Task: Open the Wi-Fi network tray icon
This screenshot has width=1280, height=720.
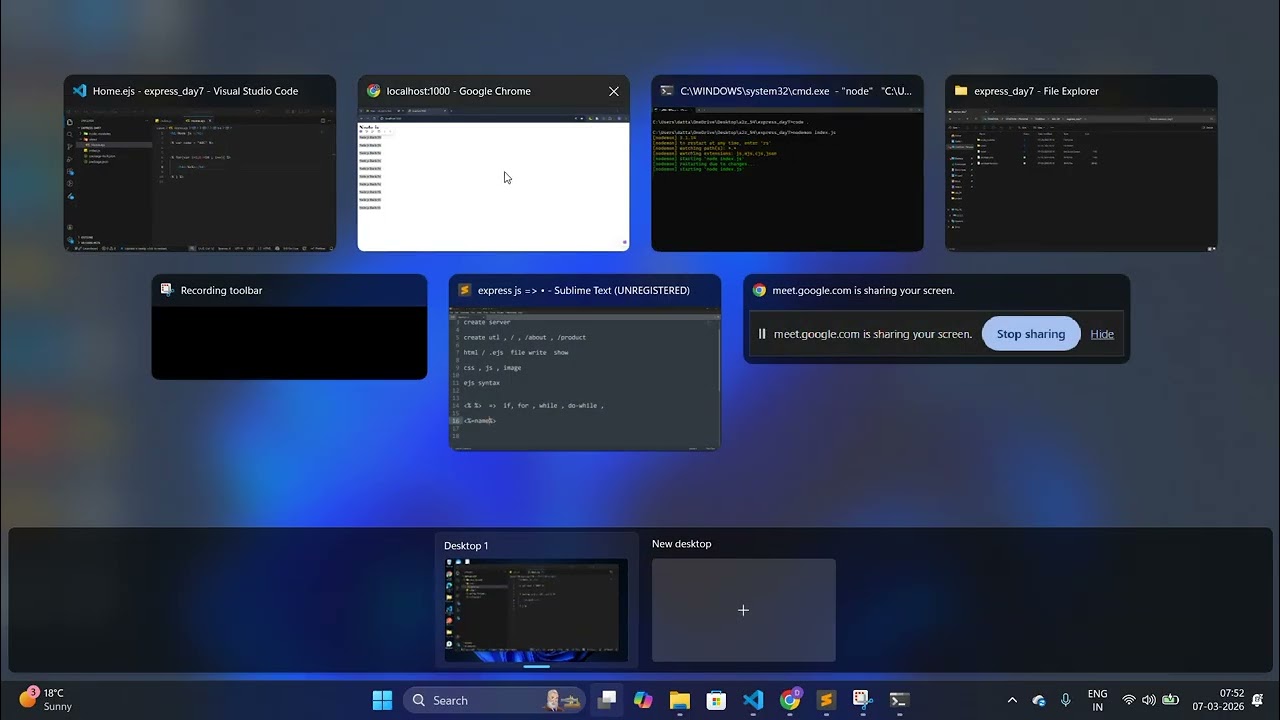Action: 1129,700
